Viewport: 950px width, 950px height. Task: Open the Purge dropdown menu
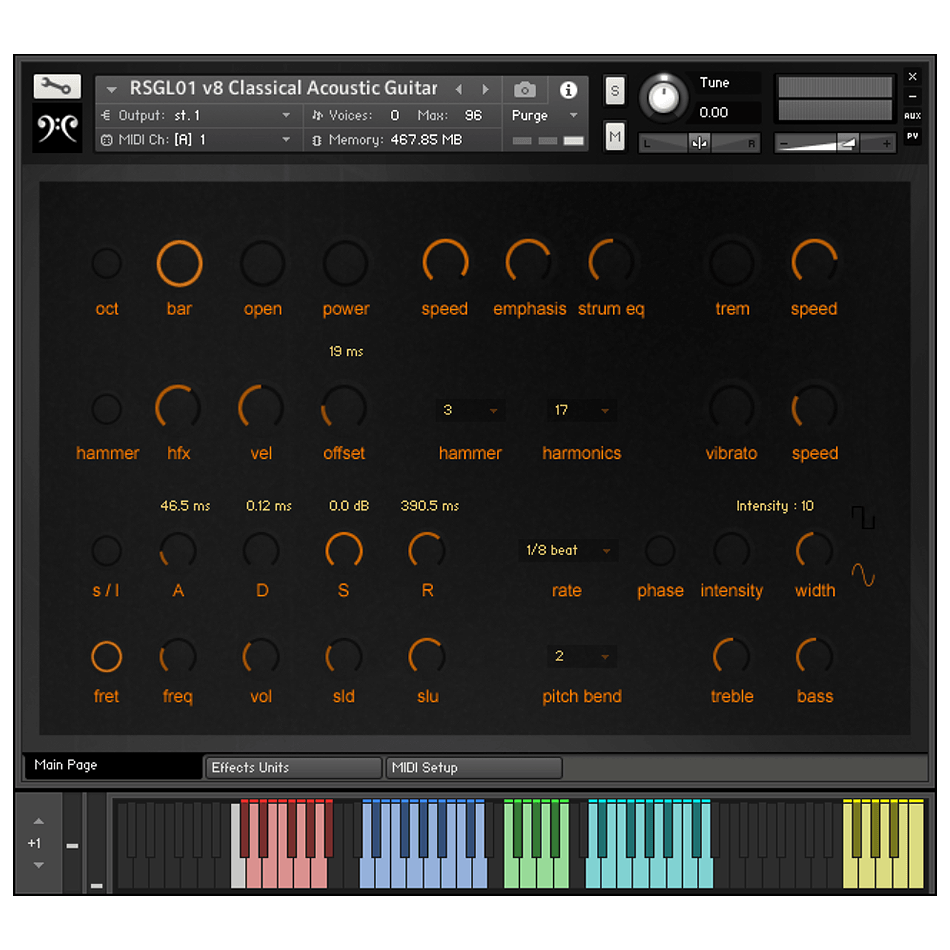pos(545,116)
